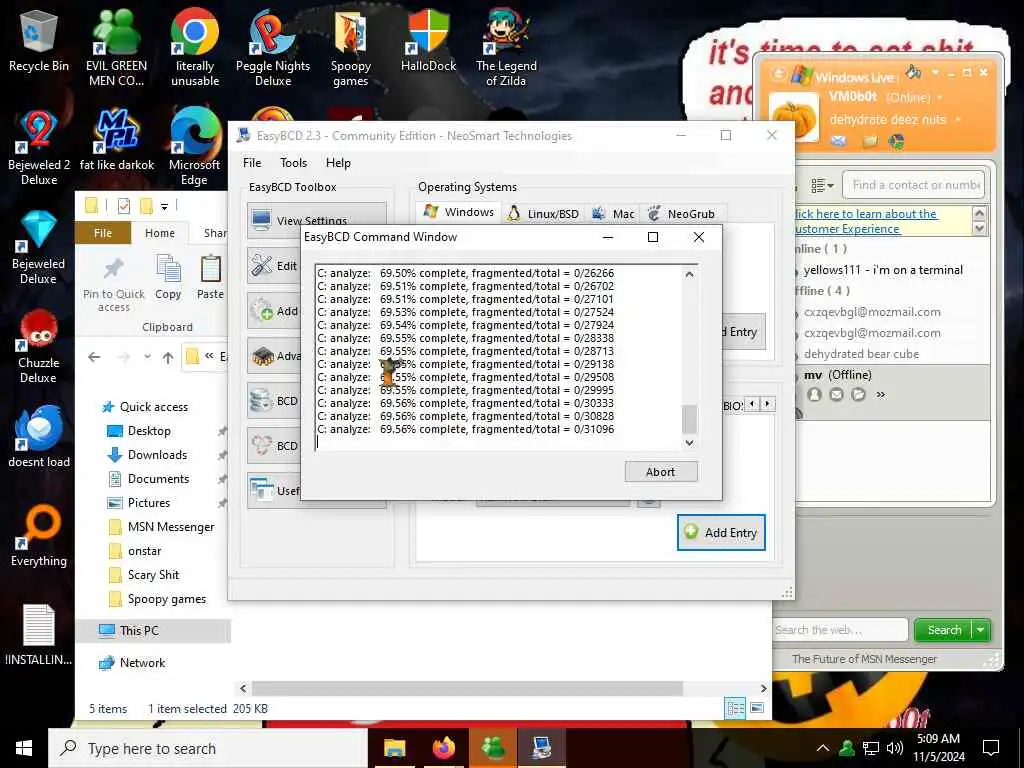
Task: Click the tab scroll right arrow near BIO
Action: tap(767, 404)
